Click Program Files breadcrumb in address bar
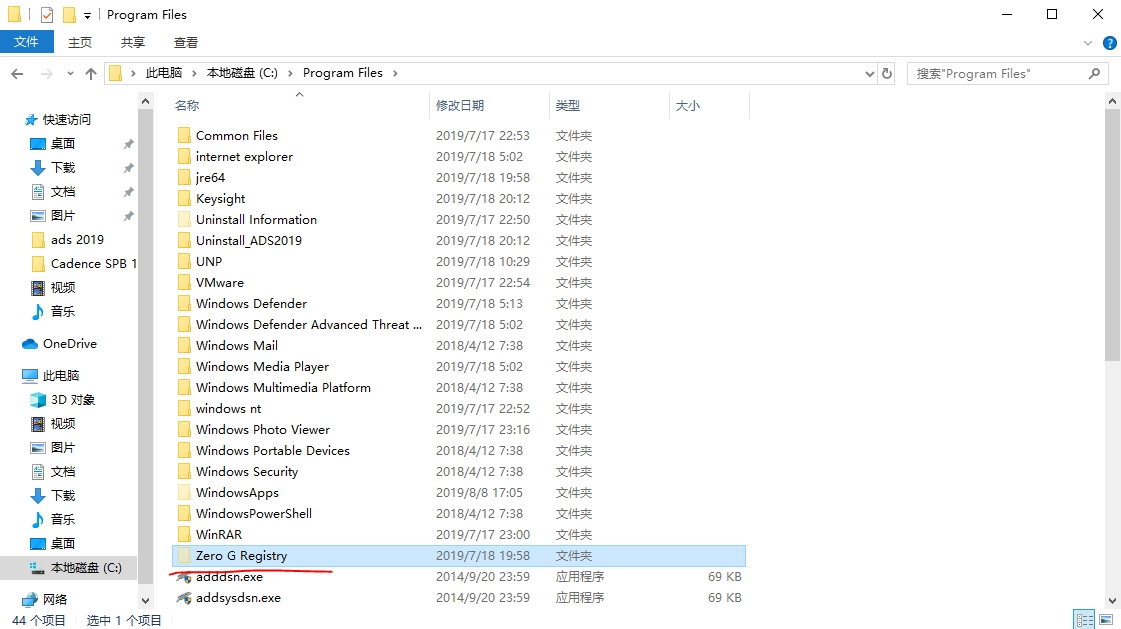 pyautogui.click(x=342, y=73)
